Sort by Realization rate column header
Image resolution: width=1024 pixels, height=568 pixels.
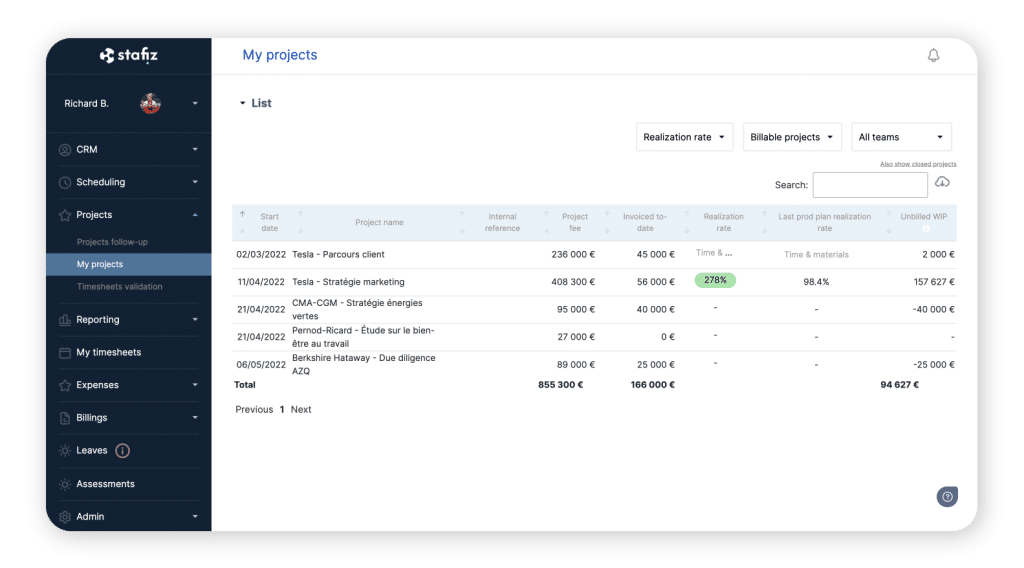pos(723,223)
